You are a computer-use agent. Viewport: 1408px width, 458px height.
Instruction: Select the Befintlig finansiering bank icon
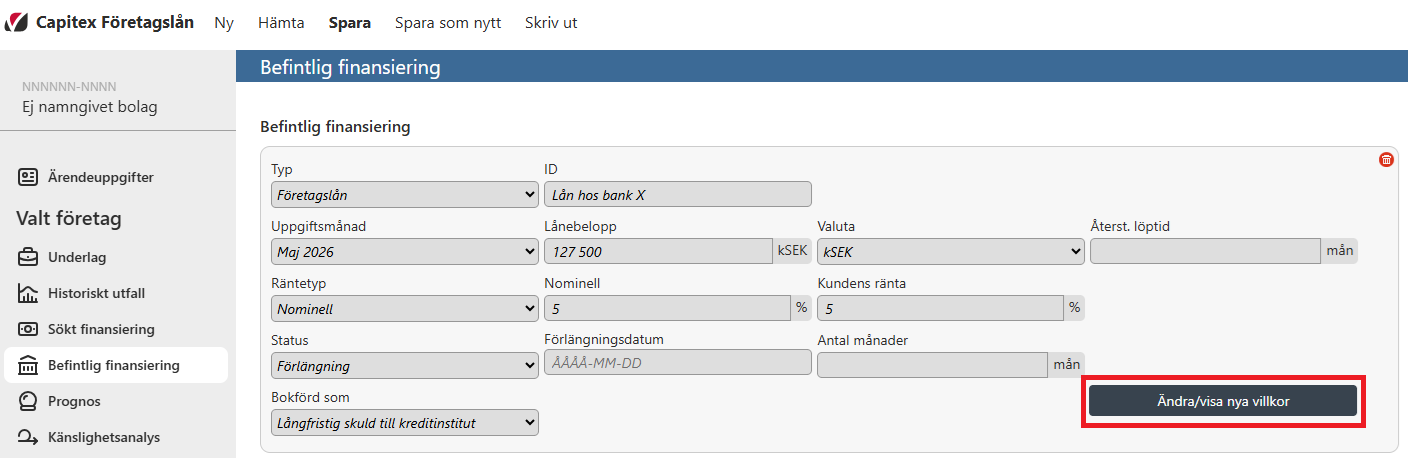28,365
